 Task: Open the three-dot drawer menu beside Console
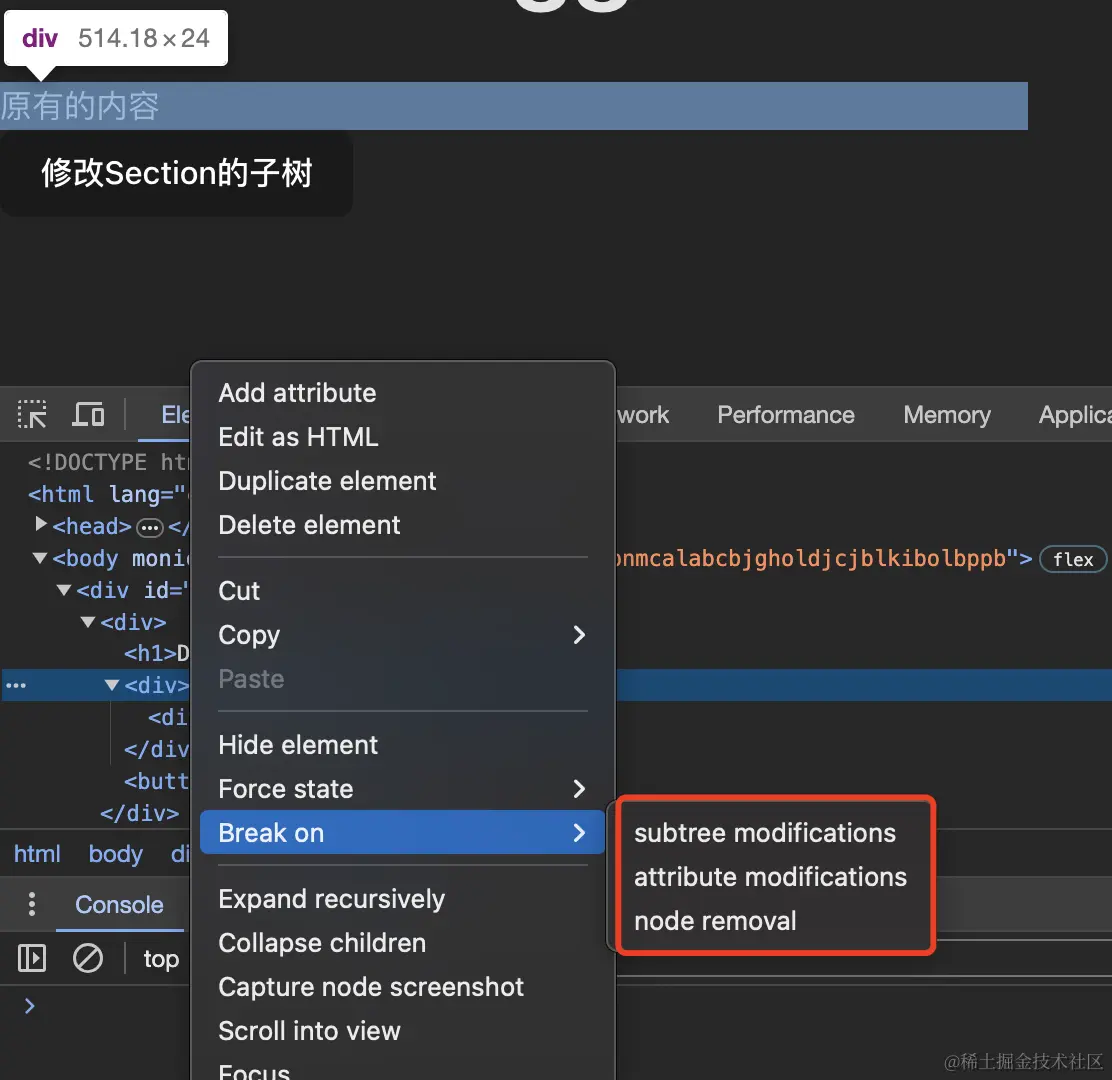[x=32, y=904]
